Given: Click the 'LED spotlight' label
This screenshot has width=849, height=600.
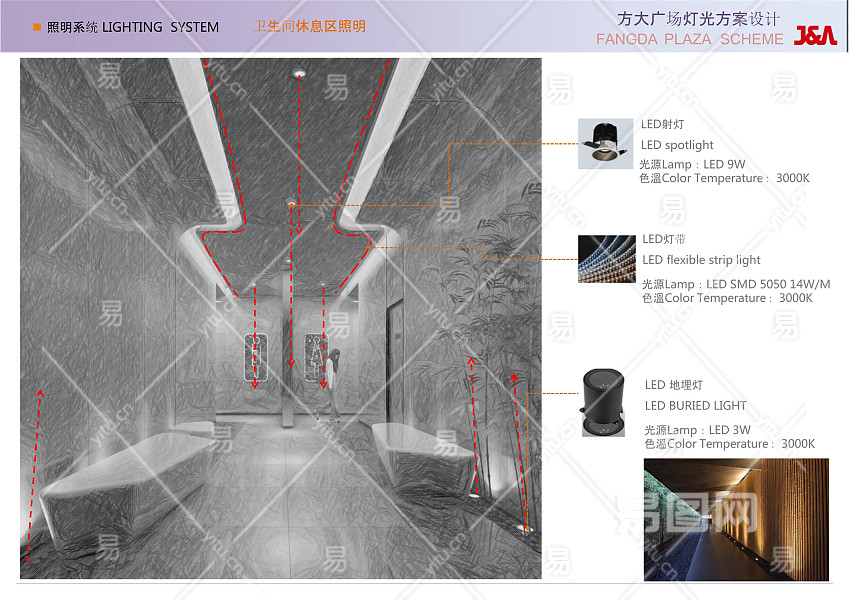Looking at the screenshot, I should [x=677, y=145].
